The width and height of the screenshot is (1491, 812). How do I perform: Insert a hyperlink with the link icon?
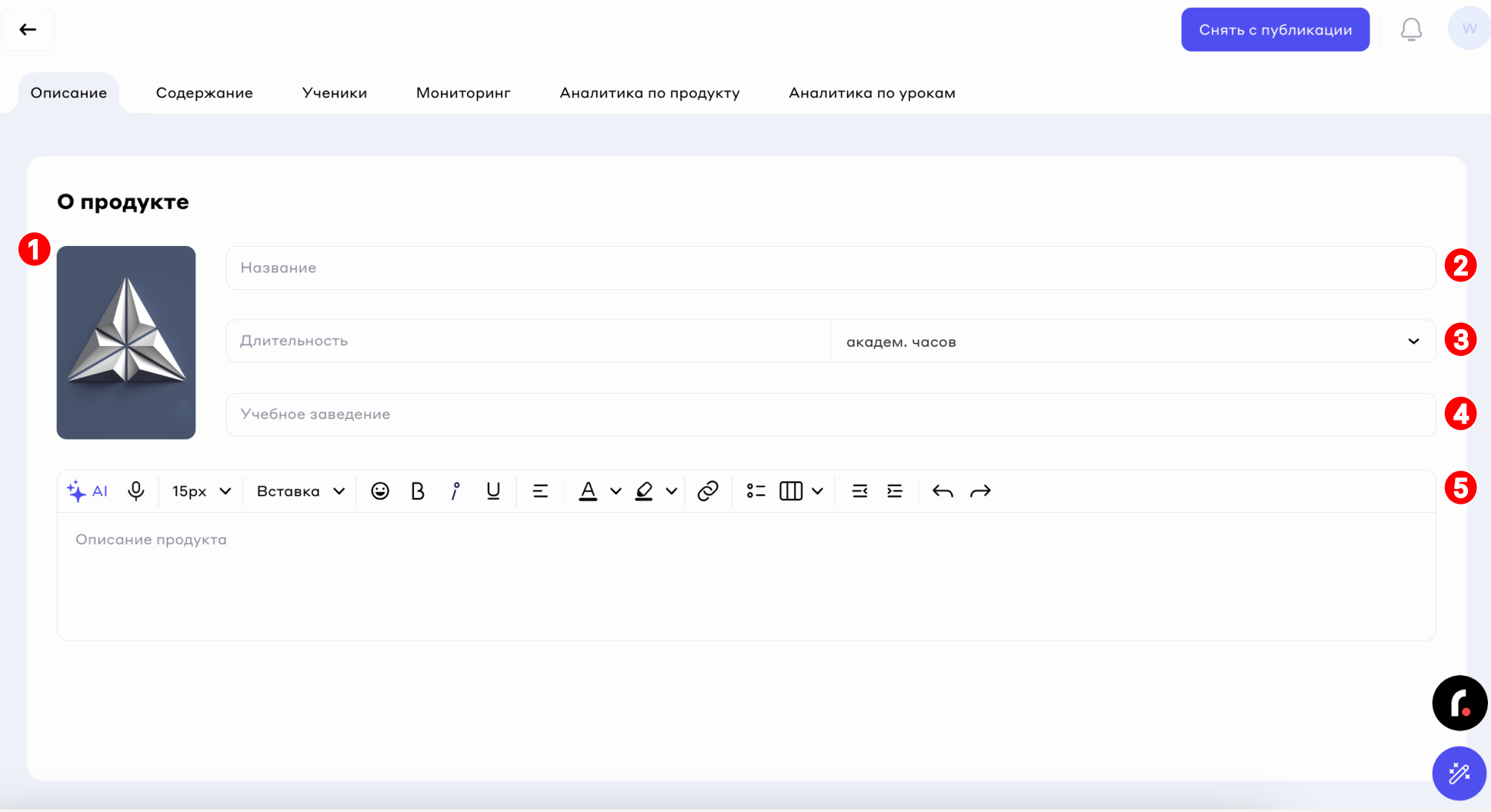tap(708, 491)
